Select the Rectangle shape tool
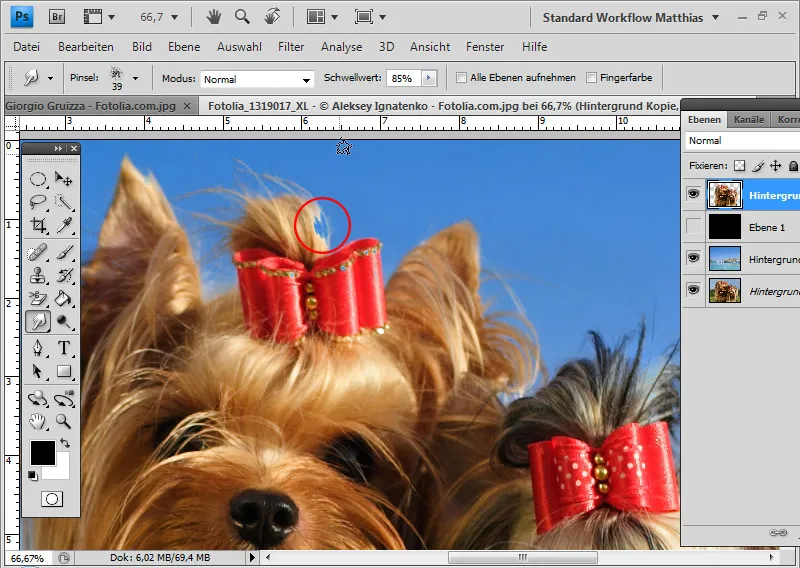The width and height of the screenshot is (800, 568). pyautogui.click(x=64, y=371)
